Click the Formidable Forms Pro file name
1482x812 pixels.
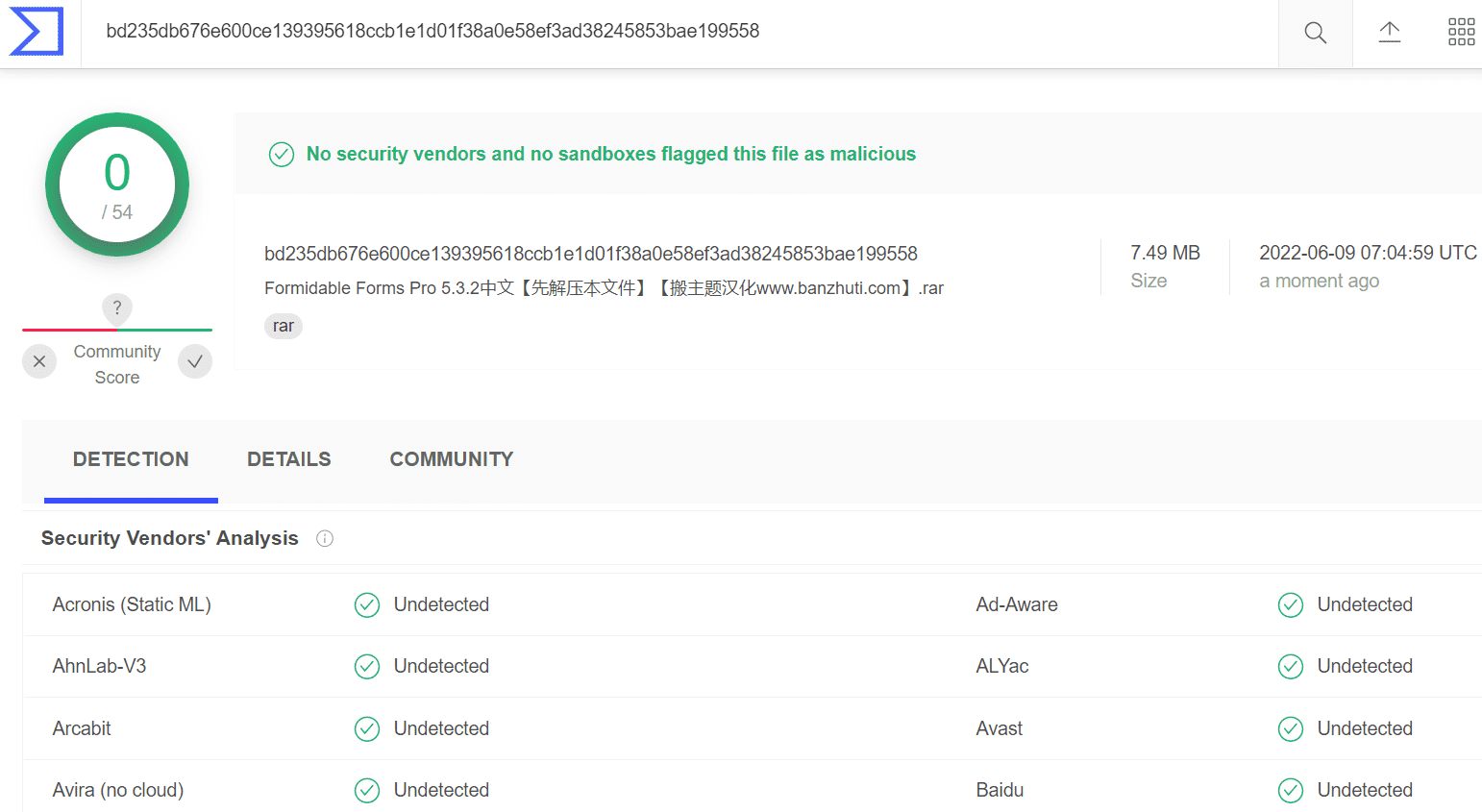(x=605, y=288)
